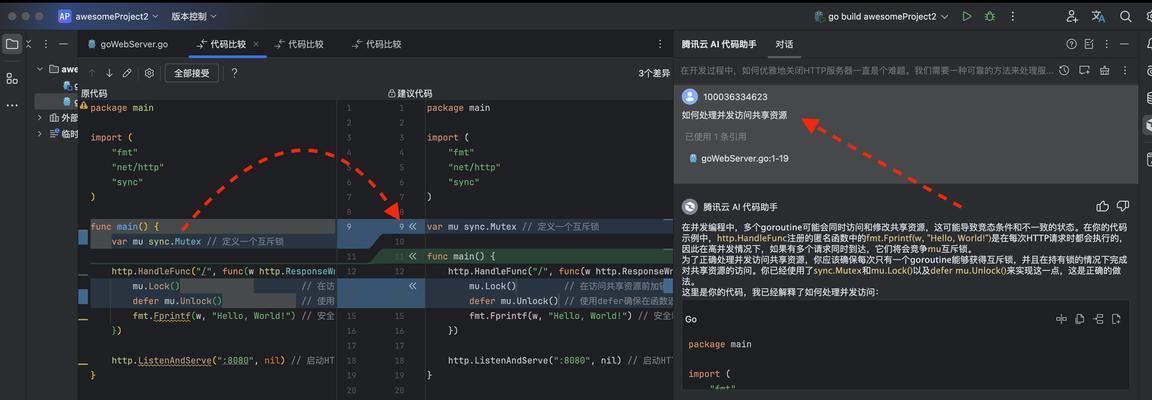Open the editor tabs kebab menu
The image size is (1152, 400).
[658, 44]
